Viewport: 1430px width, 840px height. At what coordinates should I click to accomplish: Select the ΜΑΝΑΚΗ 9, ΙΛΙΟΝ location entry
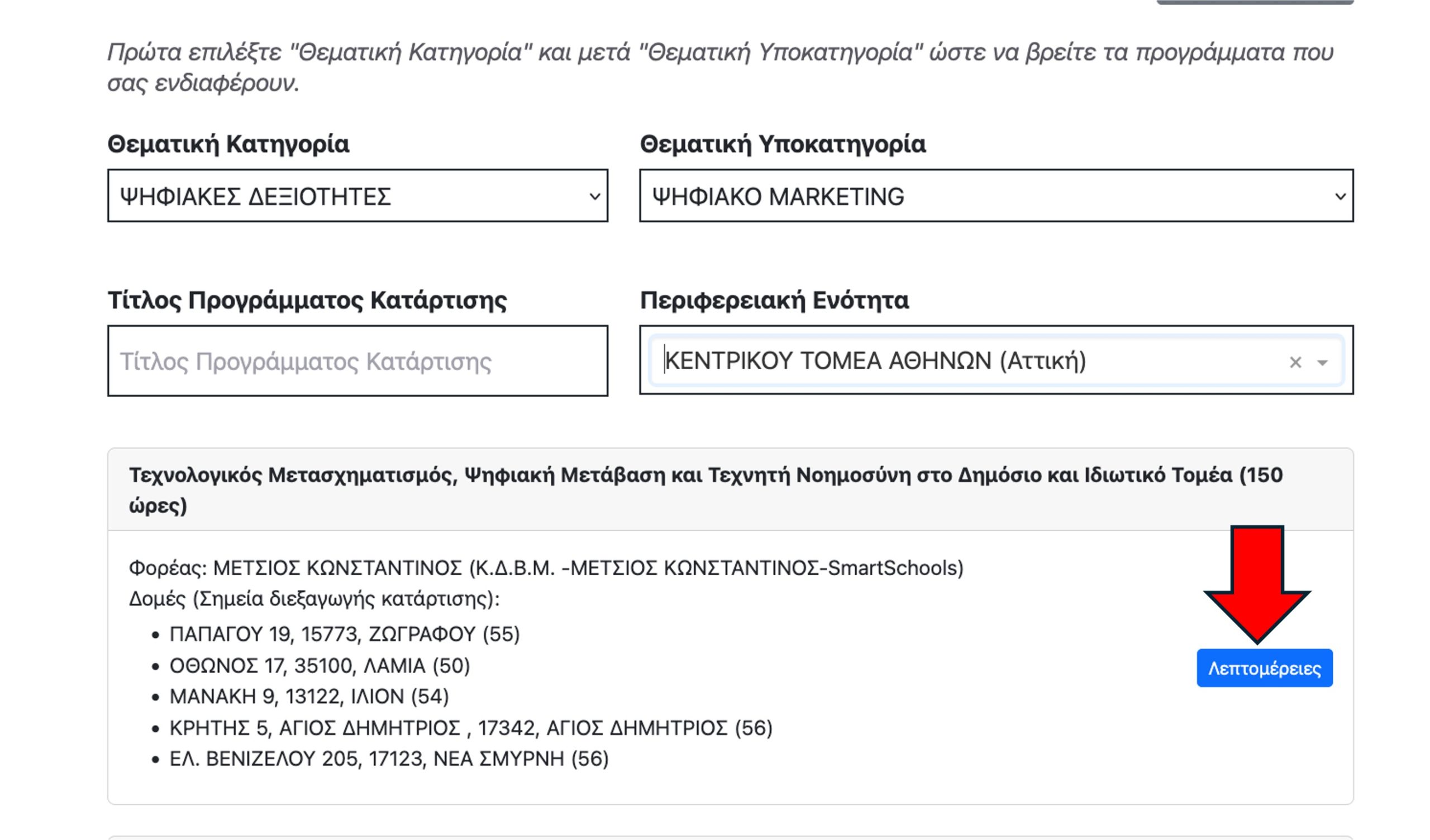[x=309, y=696]
